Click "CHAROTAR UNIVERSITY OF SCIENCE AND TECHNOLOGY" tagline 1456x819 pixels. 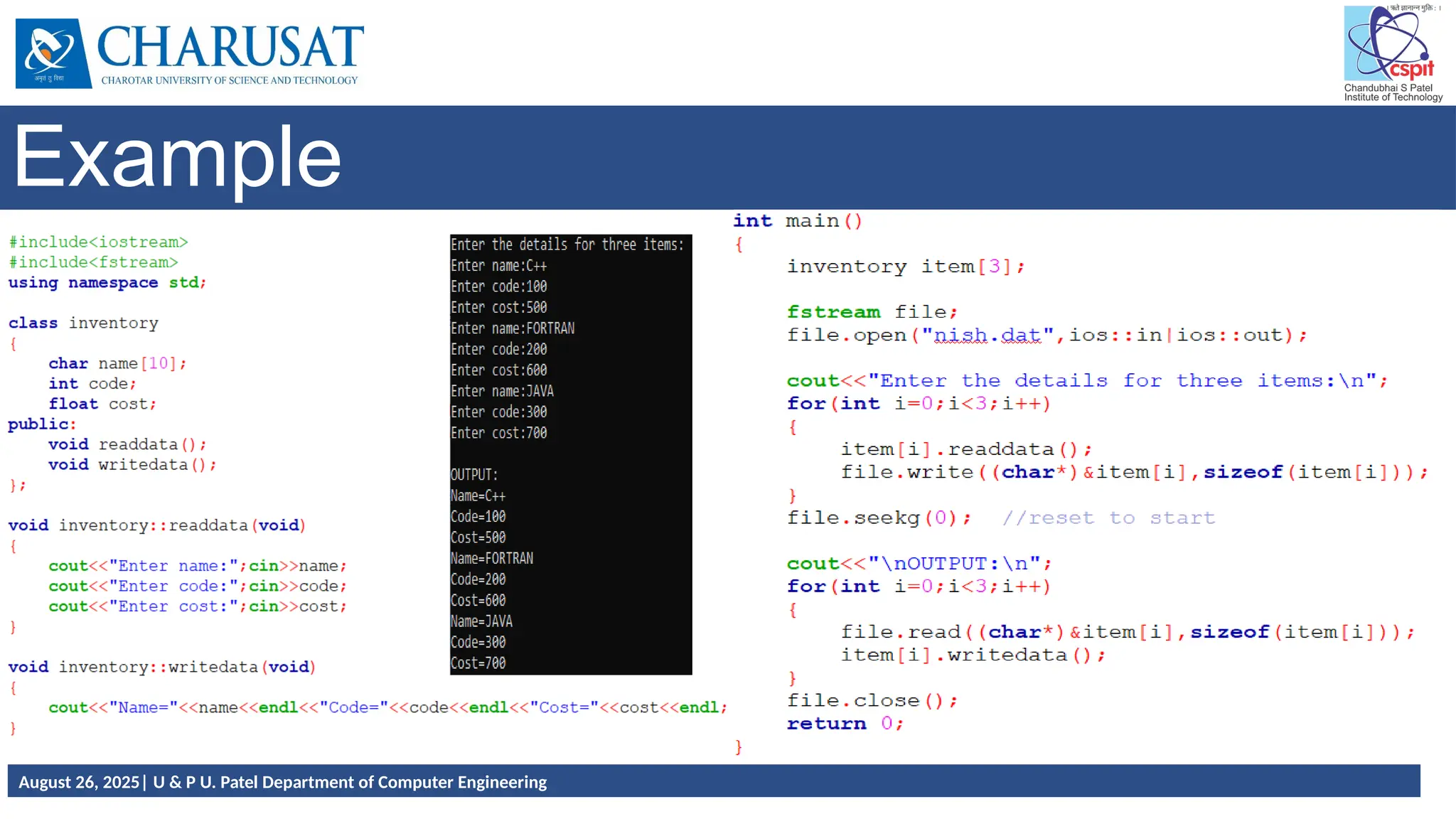pyautogui.click(x=230, y=80)
